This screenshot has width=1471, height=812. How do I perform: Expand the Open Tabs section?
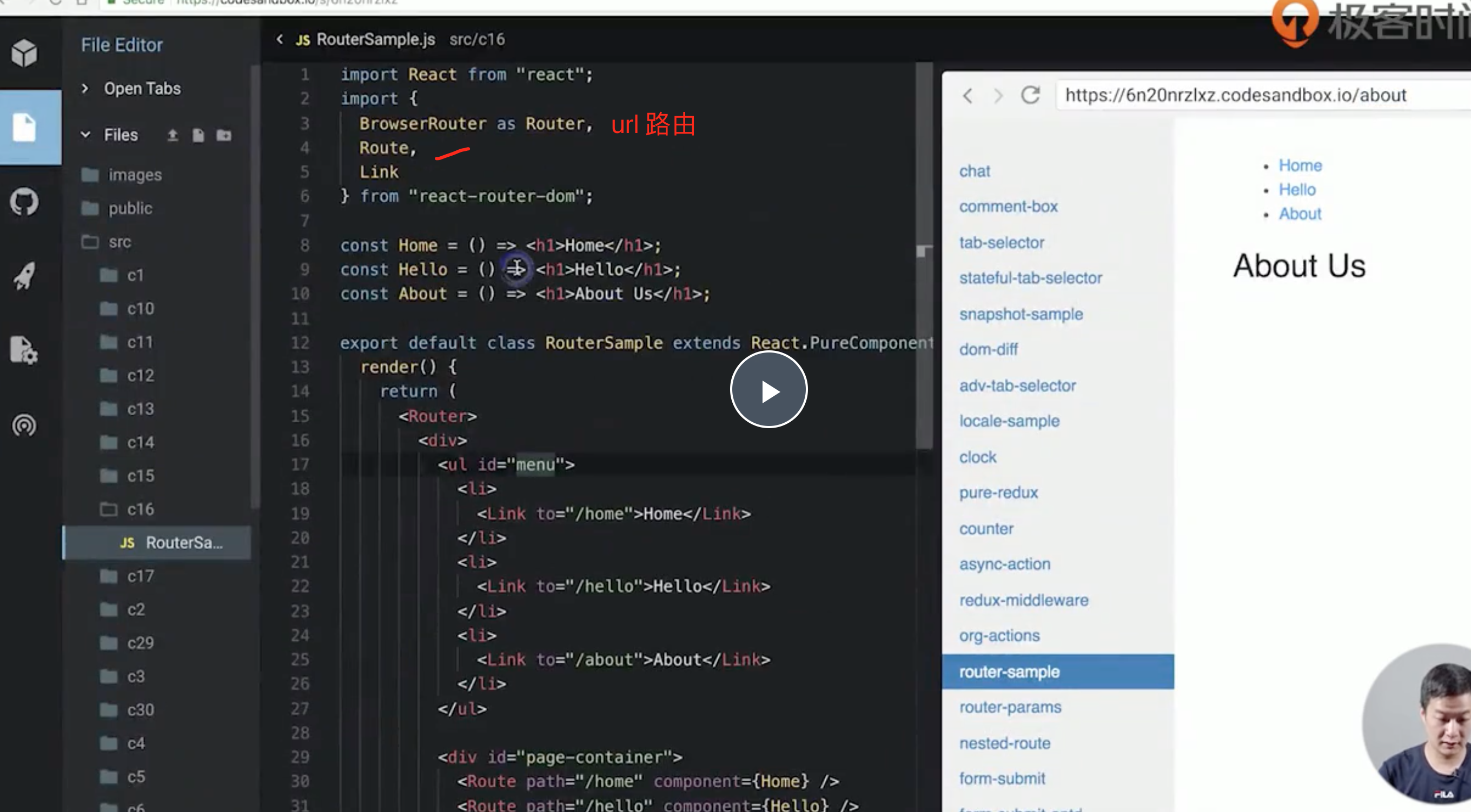click(85, 89)
